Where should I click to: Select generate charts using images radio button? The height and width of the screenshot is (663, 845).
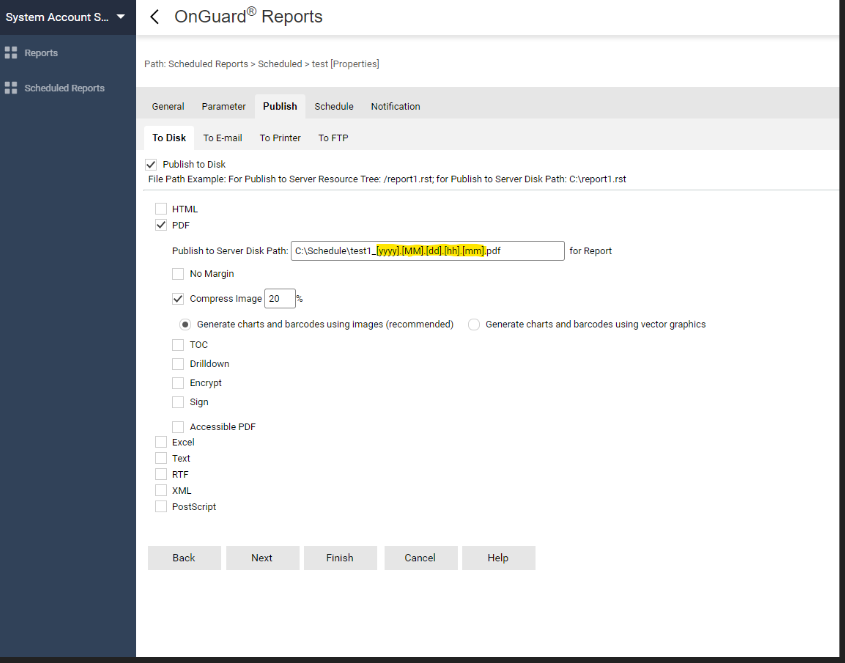point(185,324)
